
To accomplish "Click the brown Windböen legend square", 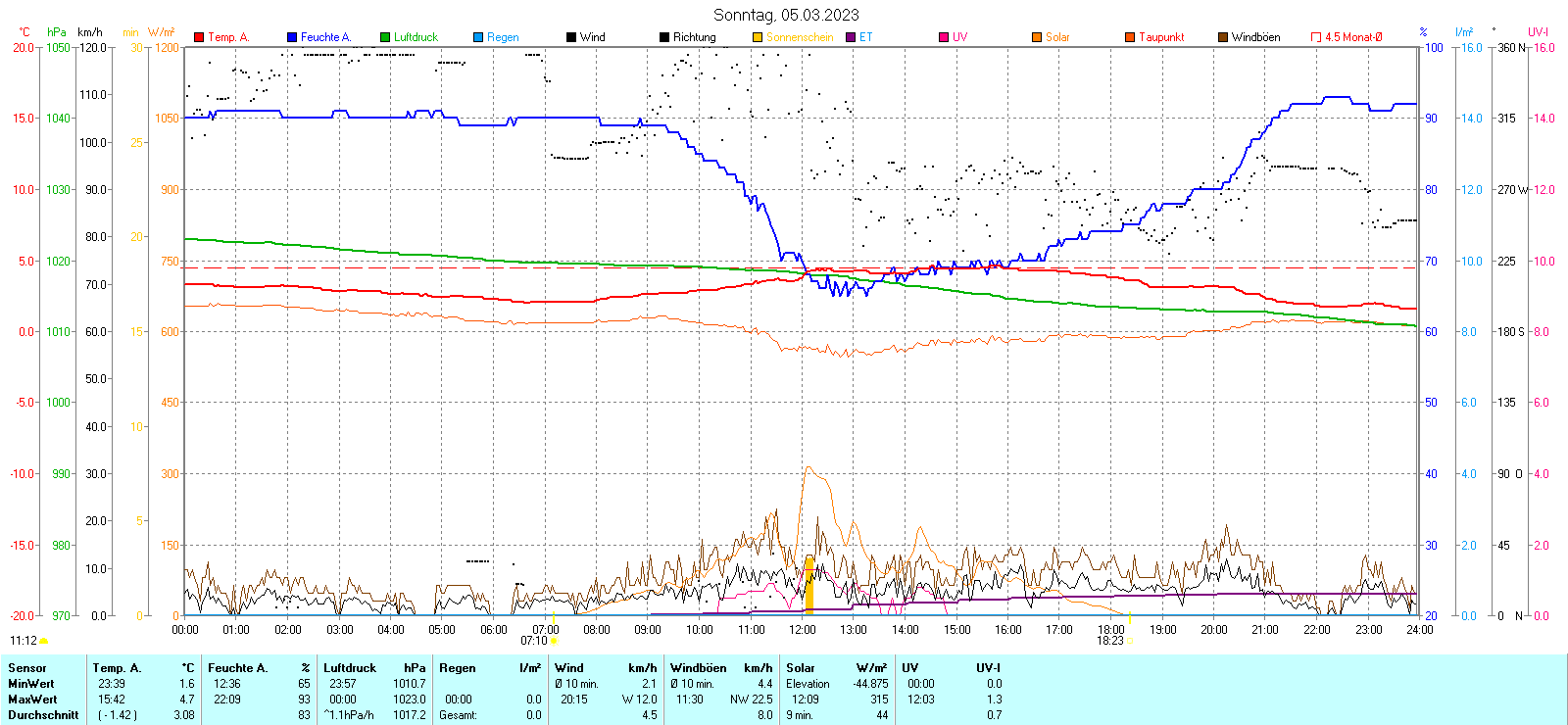I will point(1223,37).
